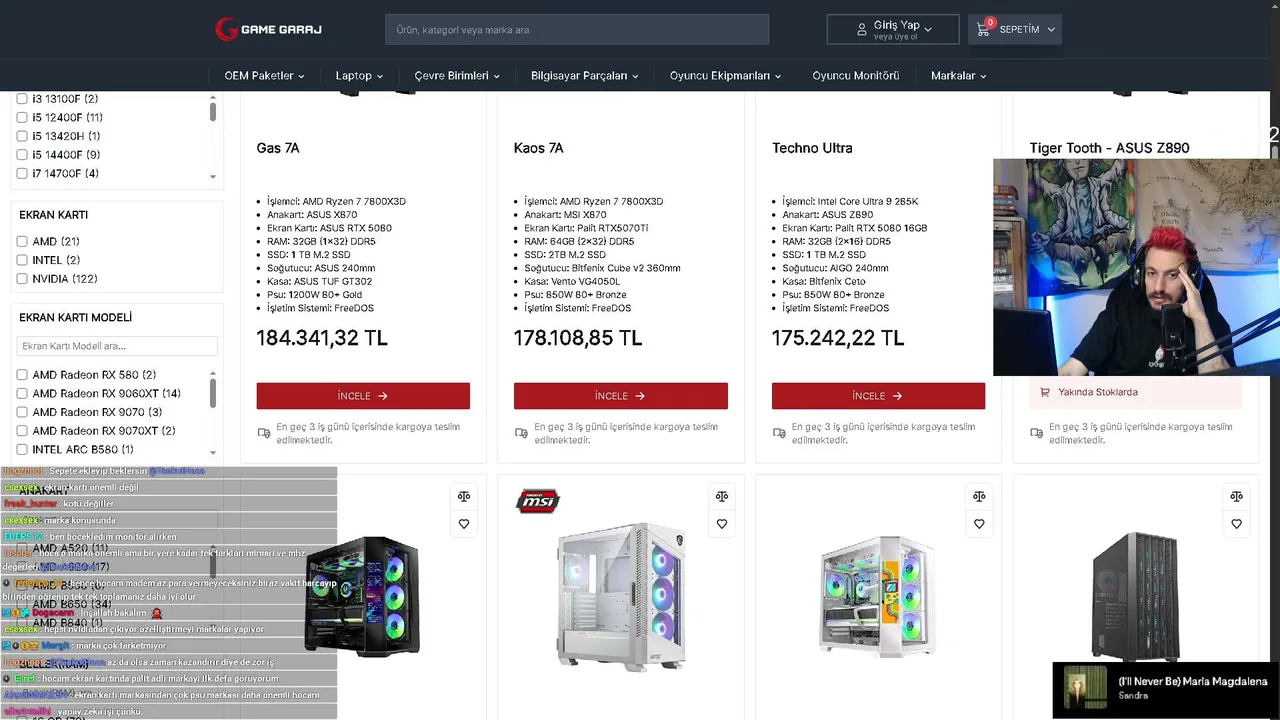This screenshot has height=720, width=1280.
Task: Check the i5 14400F processor option
Action: pos(22,155)
